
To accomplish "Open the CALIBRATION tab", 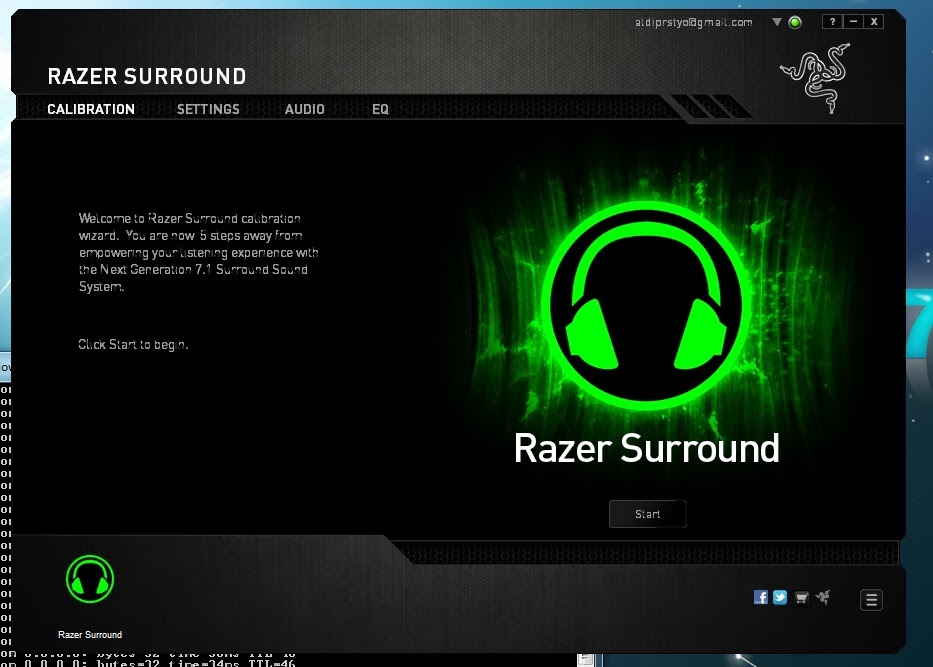I will [91, 109].
